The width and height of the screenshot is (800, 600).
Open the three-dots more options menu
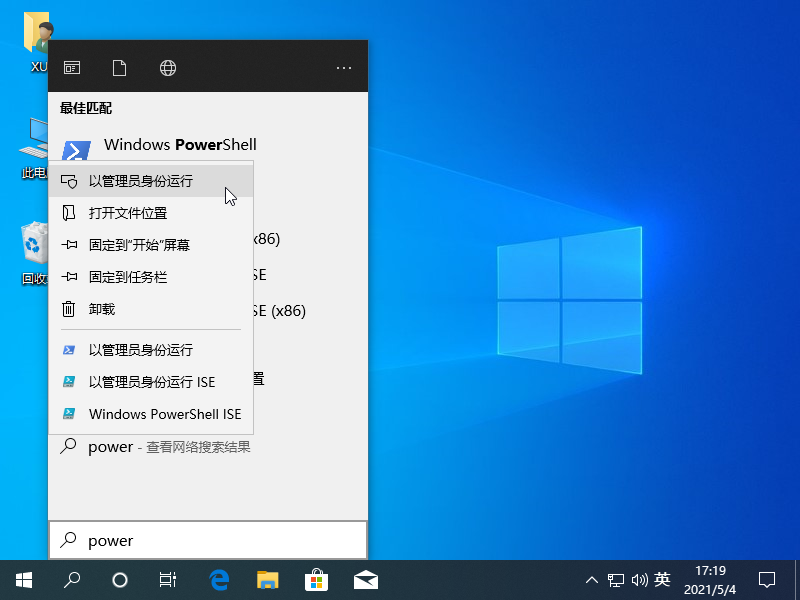pos(344,68)
